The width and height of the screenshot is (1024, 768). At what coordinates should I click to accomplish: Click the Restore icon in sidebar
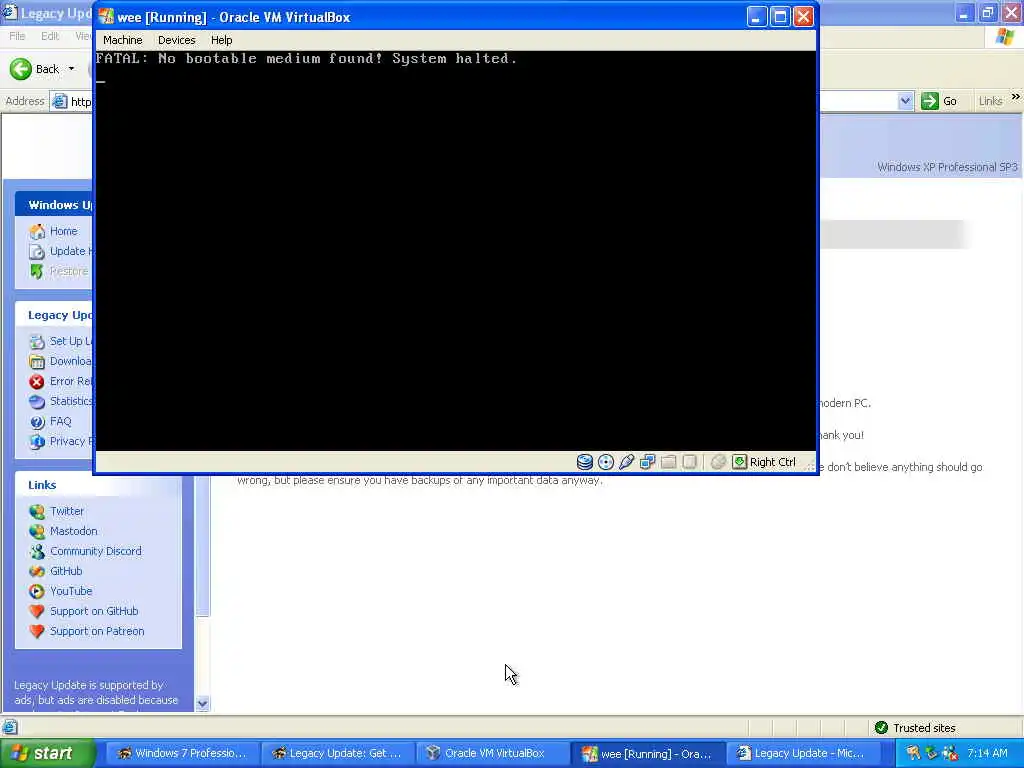pos(37,271)
